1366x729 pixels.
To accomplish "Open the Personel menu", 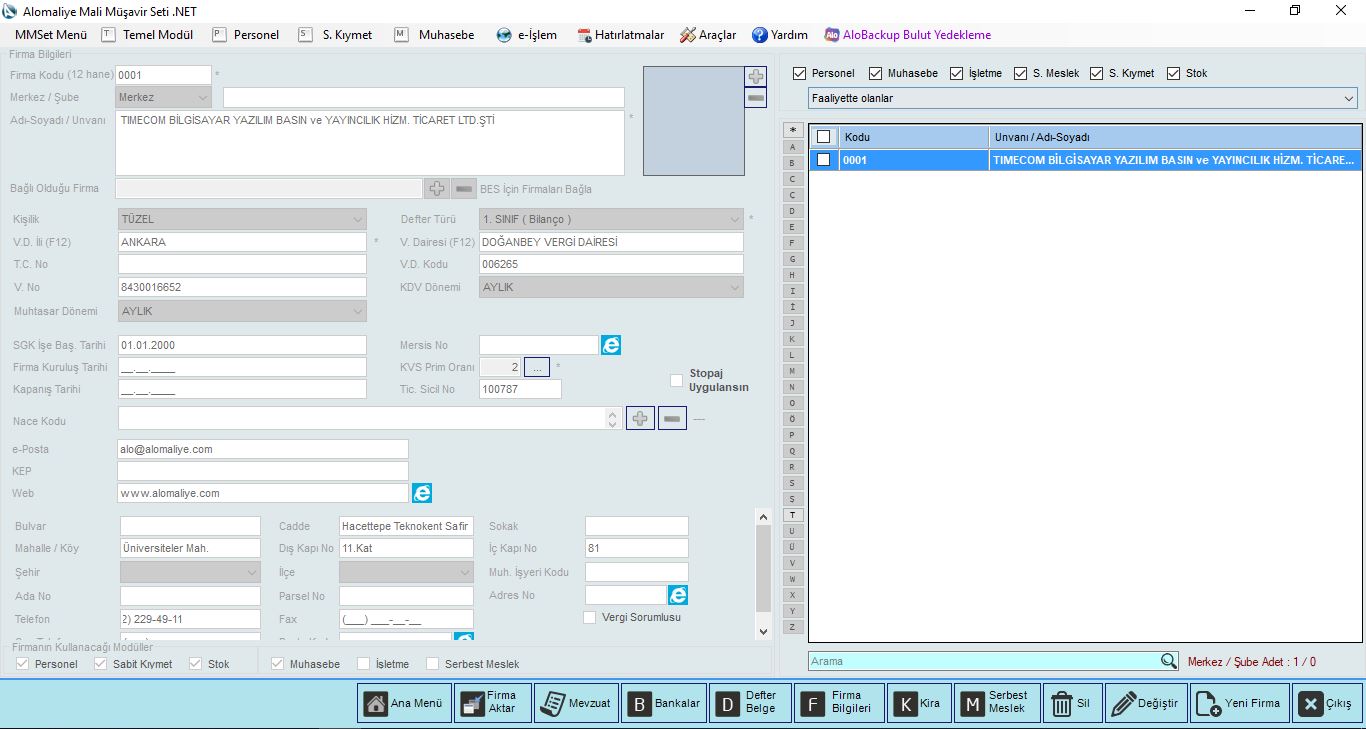I will coord(246,35).
